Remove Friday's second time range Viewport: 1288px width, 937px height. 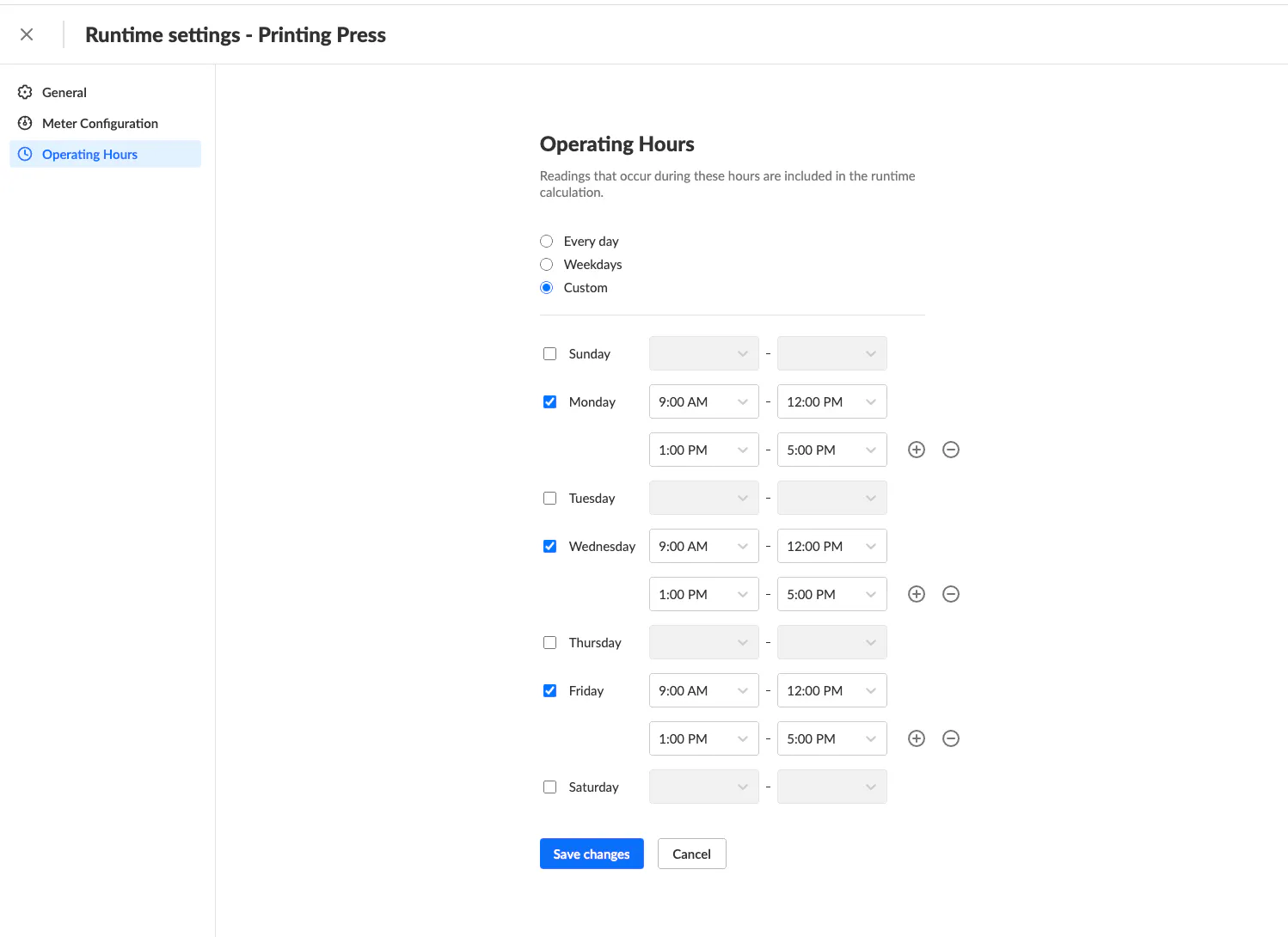tap(951, 738)
